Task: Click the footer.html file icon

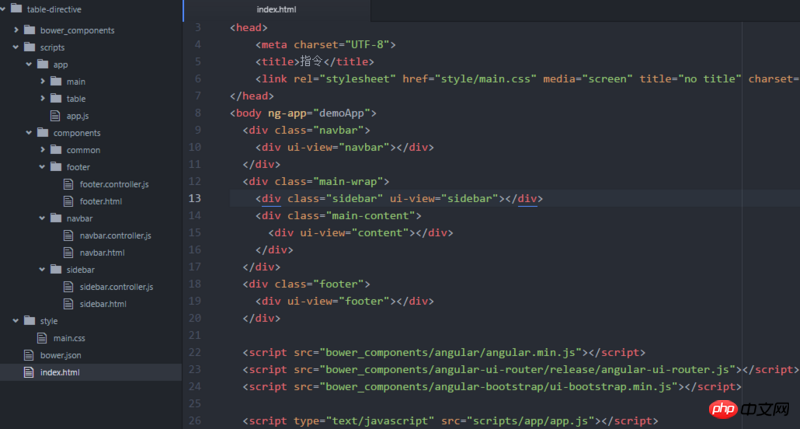Action: (68, 201)
